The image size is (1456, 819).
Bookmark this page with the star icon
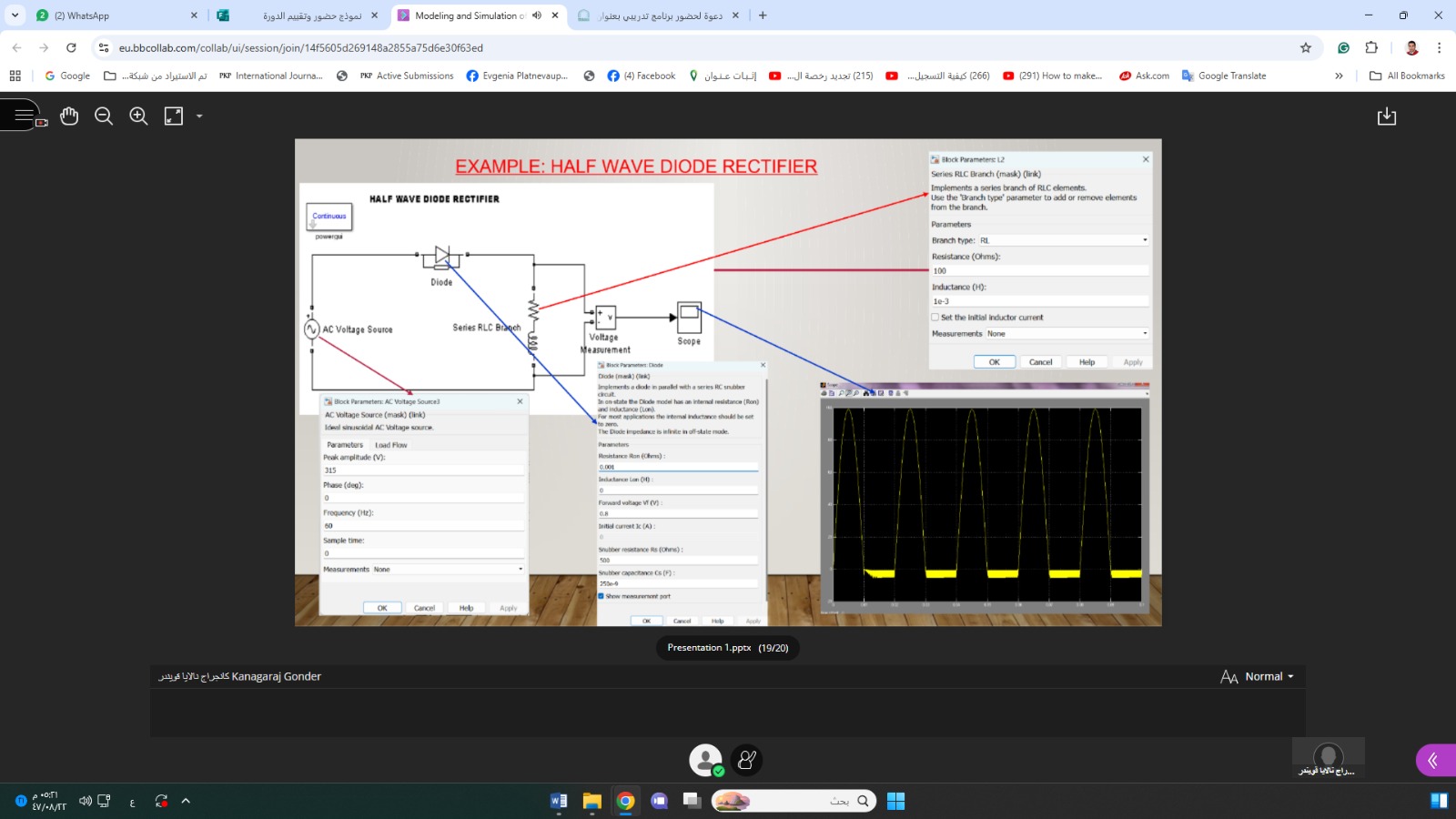tap(1306, 48)
